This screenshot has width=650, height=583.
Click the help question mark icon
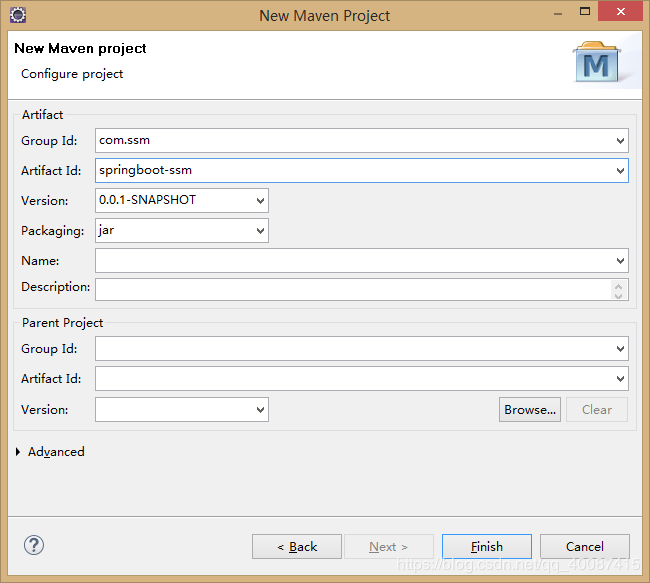tap(34, 545)
